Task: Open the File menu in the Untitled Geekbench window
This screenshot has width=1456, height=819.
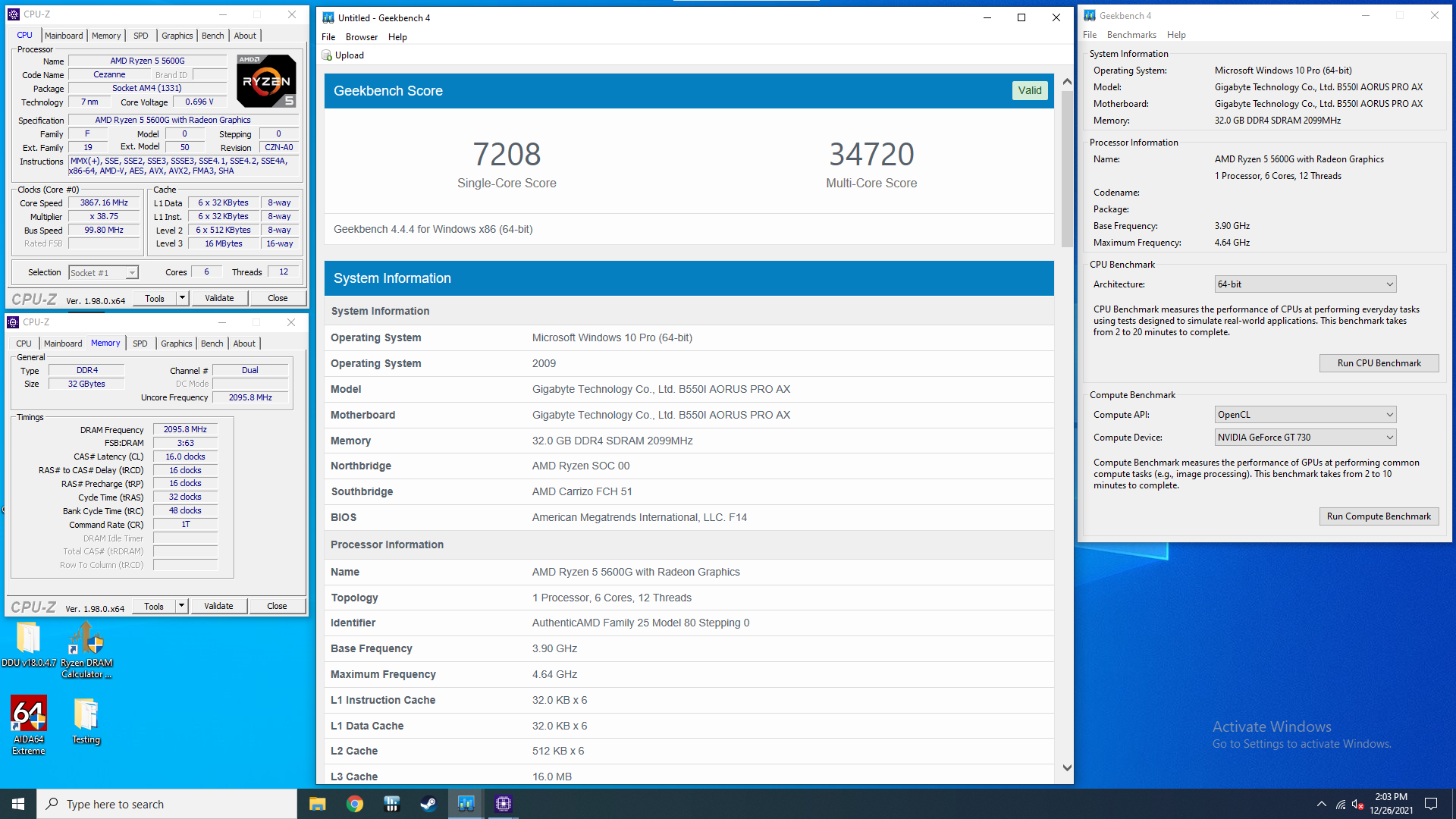Action: (328, 37)
